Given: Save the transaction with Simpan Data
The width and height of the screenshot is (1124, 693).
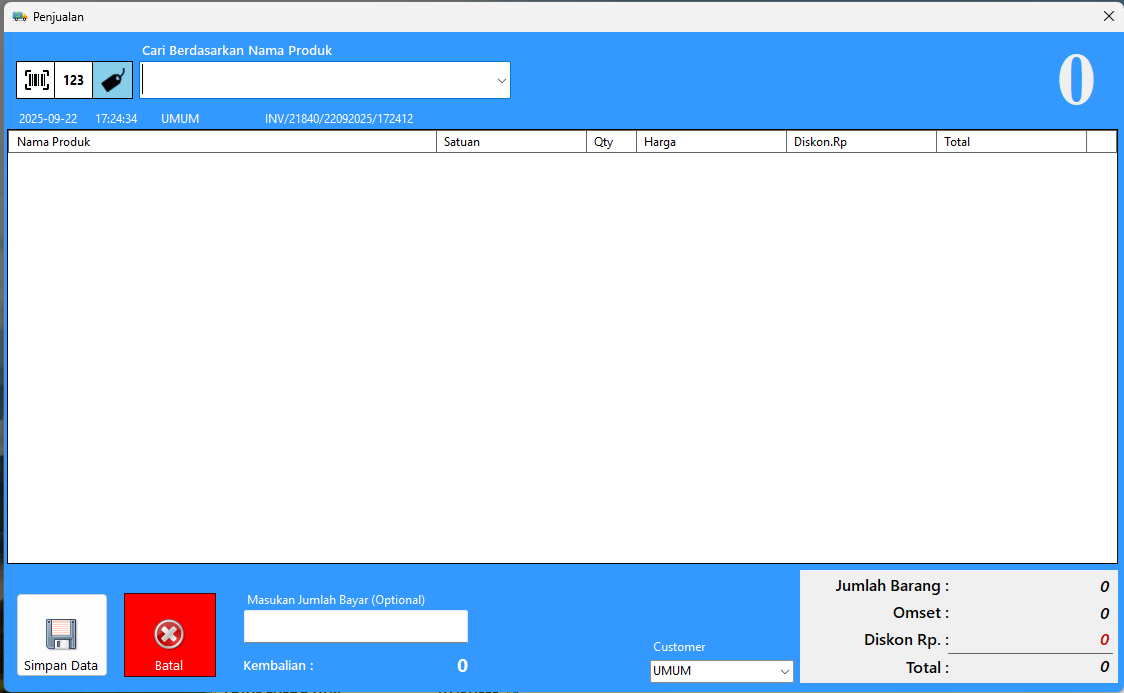Looking at the screenshot, I should (x=61, y=635).
